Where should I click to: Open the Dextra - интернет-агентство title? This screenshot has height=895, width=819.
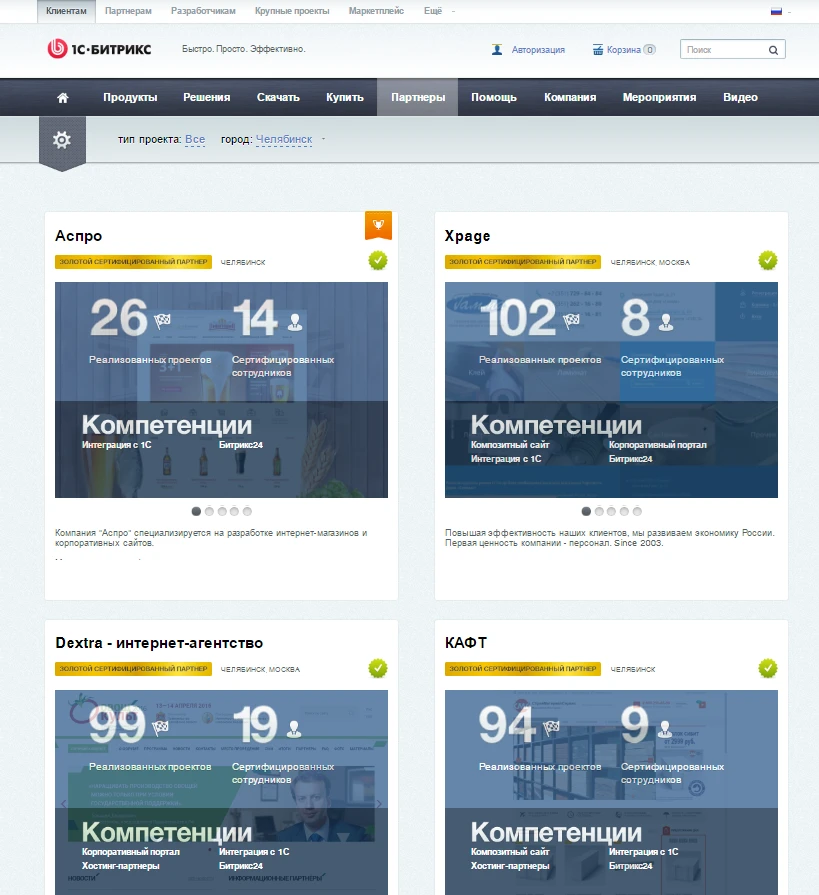(159, 643)
